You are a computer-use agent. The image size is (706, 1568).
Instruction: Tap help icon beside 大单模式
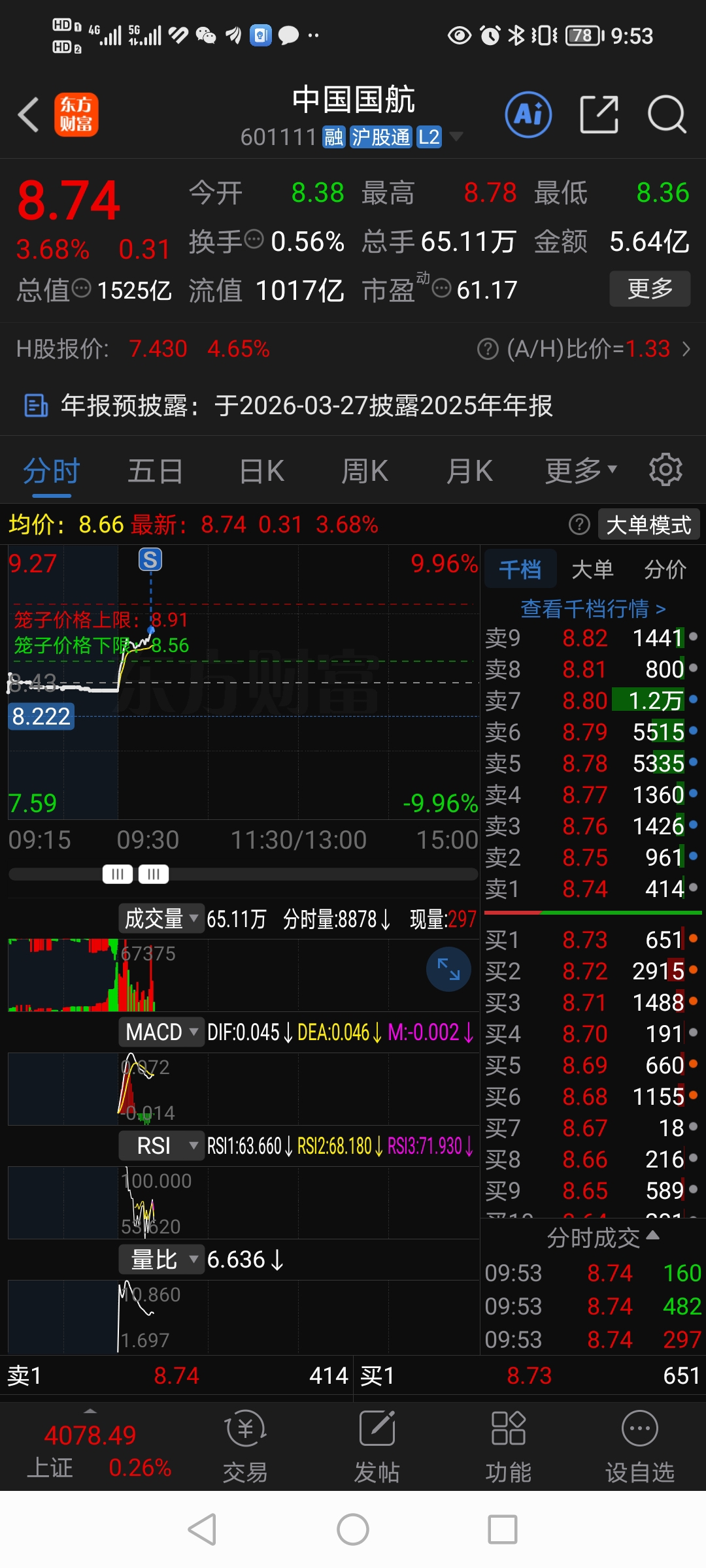tap(579, 524)
